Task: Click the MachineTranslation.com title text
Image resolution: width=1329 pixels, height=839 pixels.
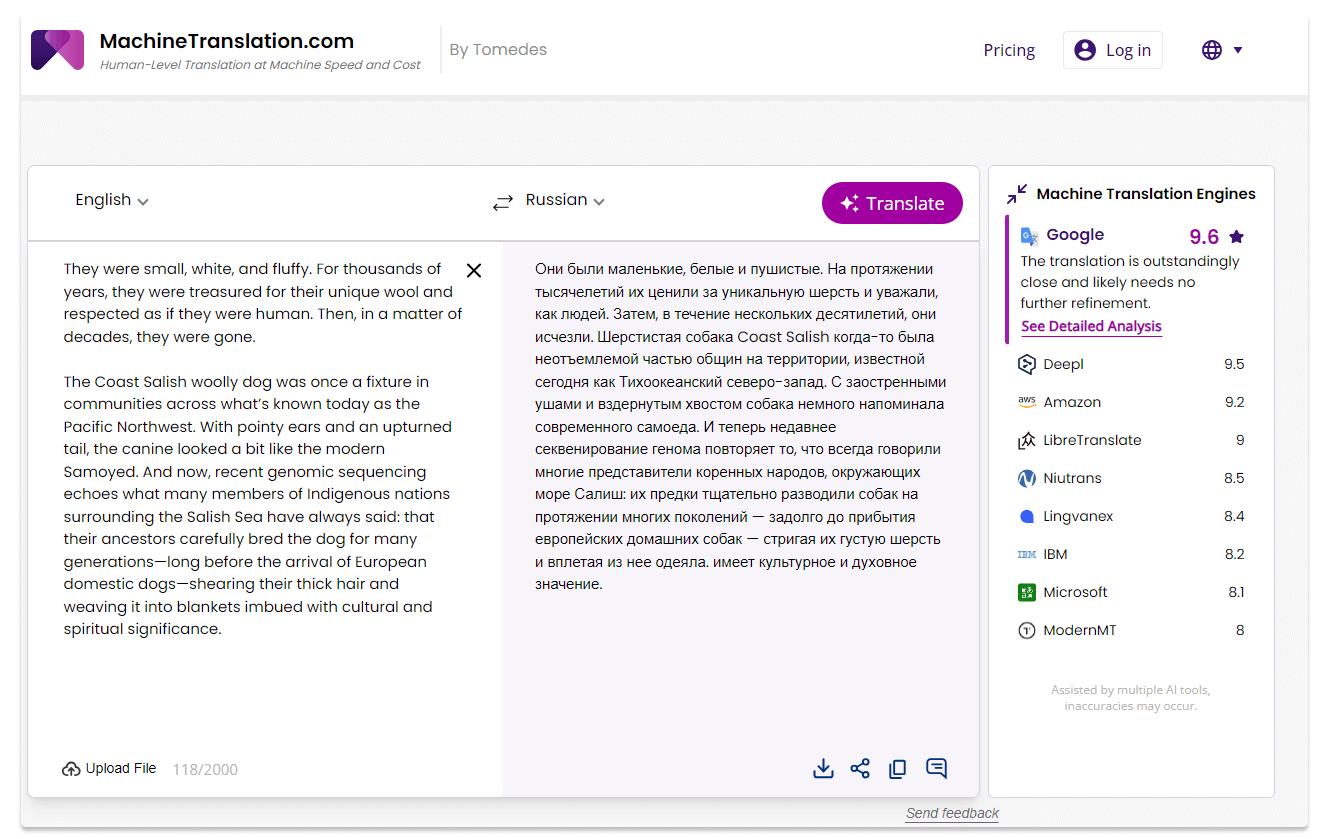Action: pyautogui.click(x=227, y=41)
